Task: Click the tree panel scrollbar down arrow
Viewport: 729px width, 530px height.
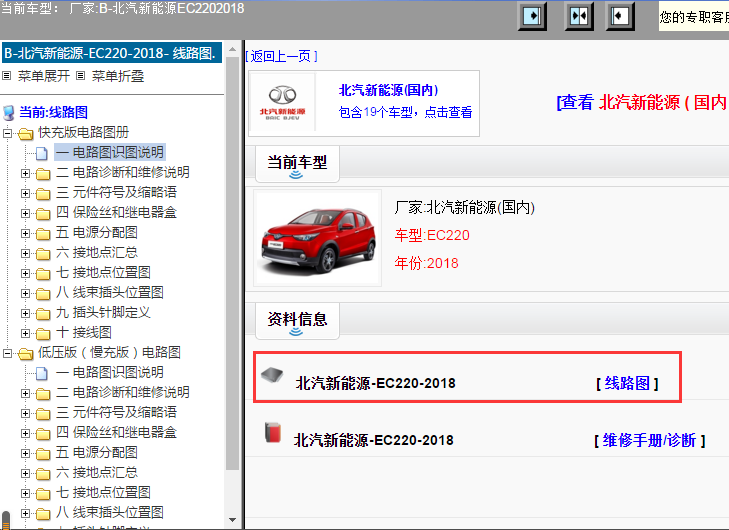Action: [232, 520]
